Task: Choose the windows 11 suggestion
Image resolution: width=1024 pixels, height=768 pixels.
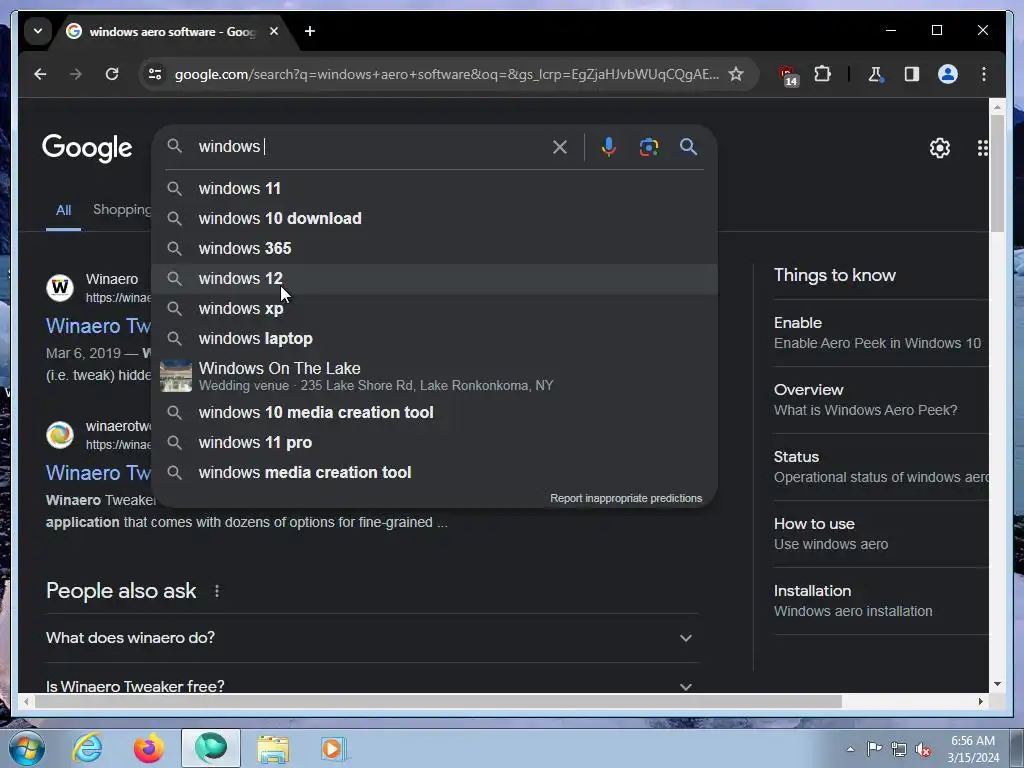Action: 434,189
